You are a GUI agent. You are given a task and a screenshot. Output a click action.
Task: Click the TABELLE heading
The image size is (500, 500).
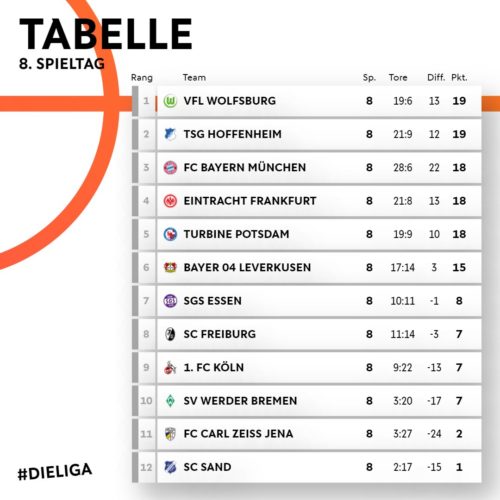coord(106,34)
